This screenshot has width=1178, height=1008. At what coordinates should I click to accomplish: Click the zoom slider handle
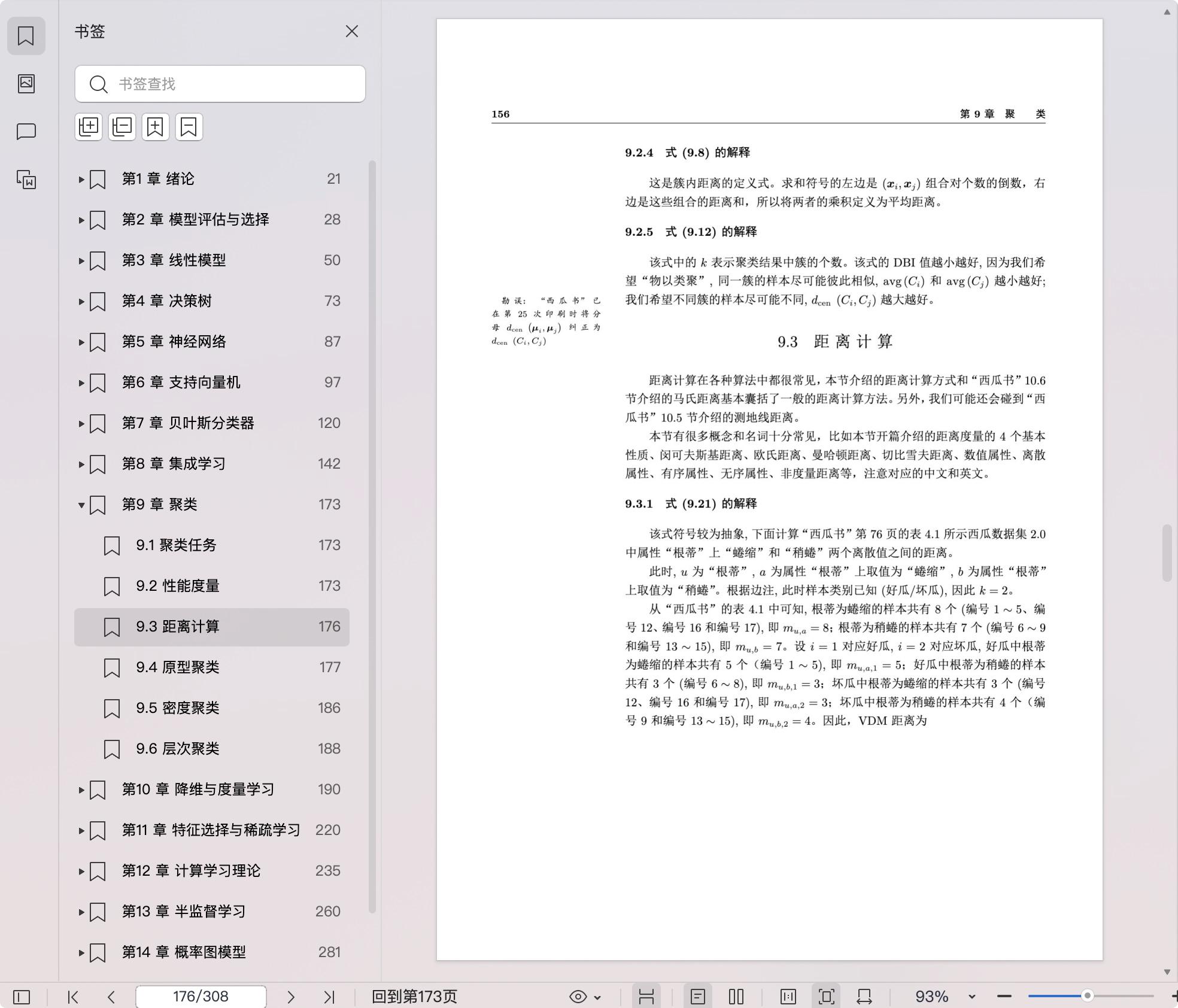coord(1088,996)
